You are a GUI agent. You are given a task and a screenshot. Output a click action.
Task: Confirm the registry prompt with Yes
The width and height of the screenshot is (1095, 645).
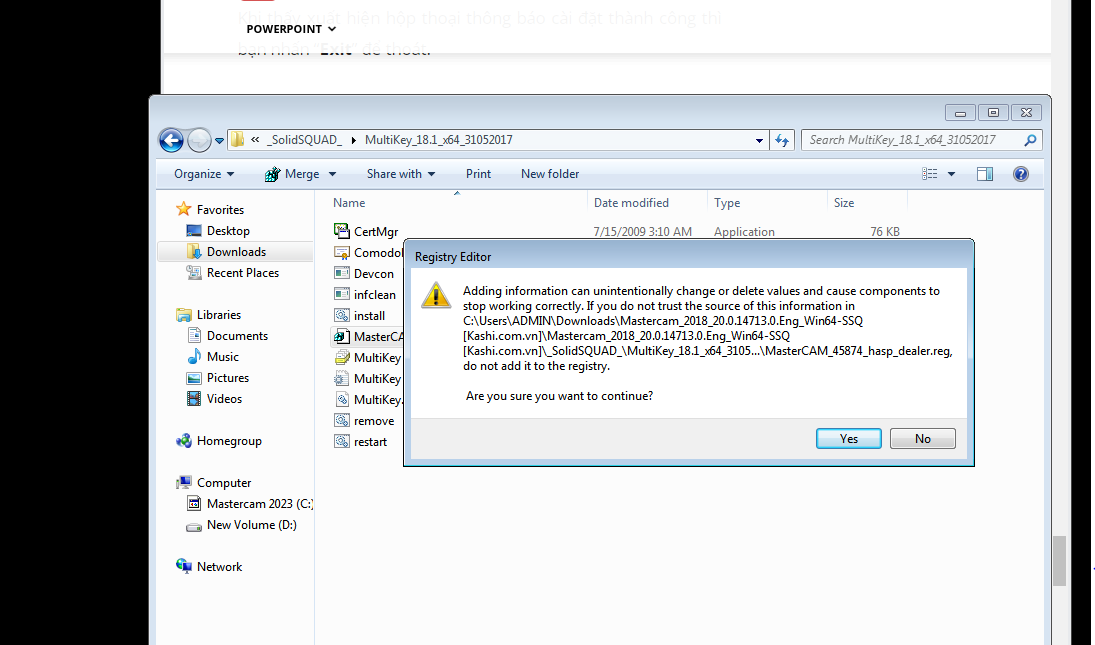point(848,439)
